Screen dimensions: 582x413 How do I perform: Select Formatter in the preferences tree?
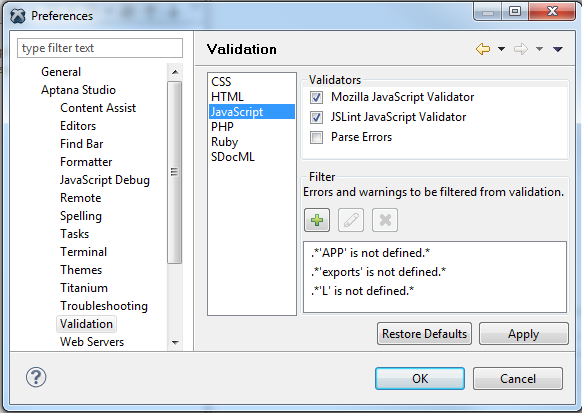[x=86, y=162]
